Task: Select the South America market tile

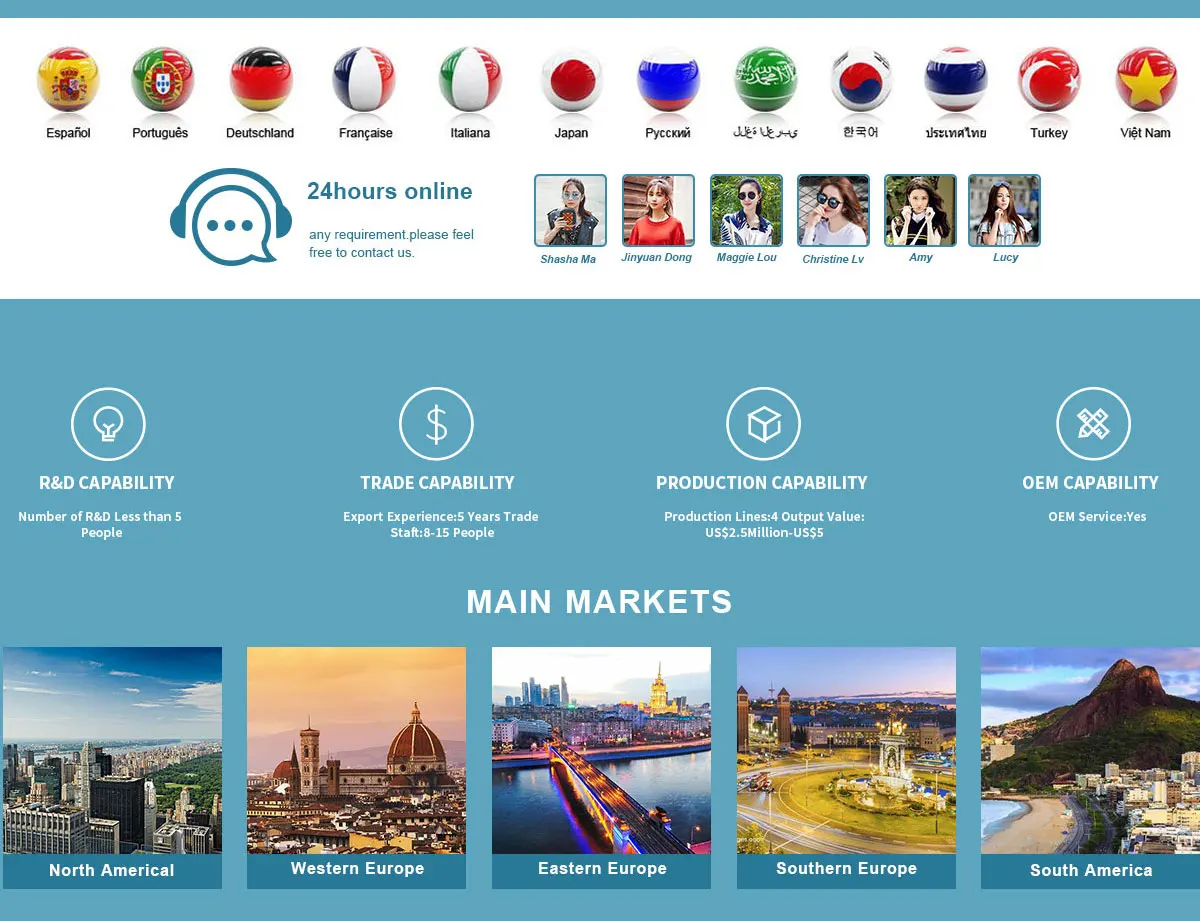Action: (1090, 768)
